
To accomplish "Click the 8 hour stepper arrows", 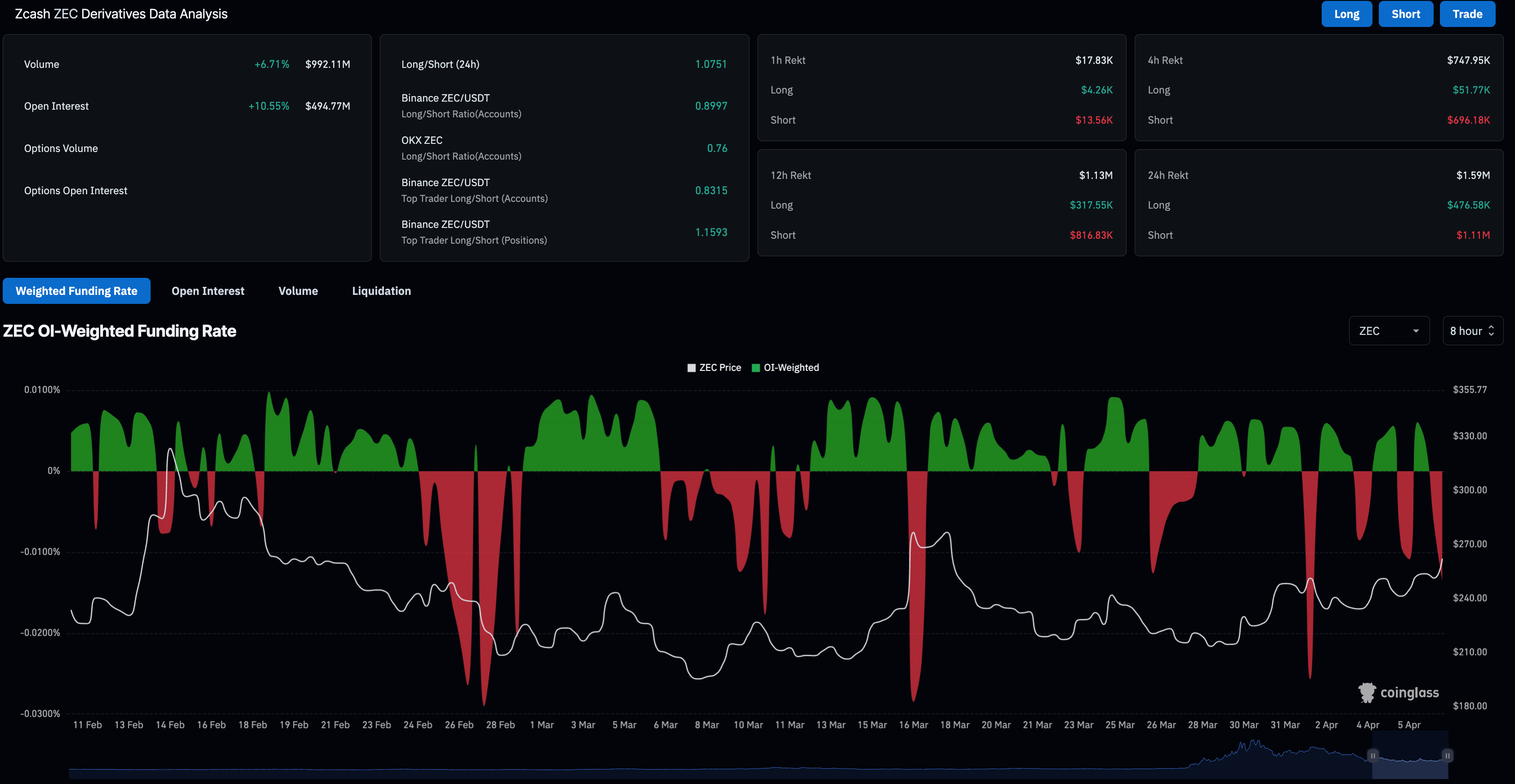I will [x=1491, y=331].
